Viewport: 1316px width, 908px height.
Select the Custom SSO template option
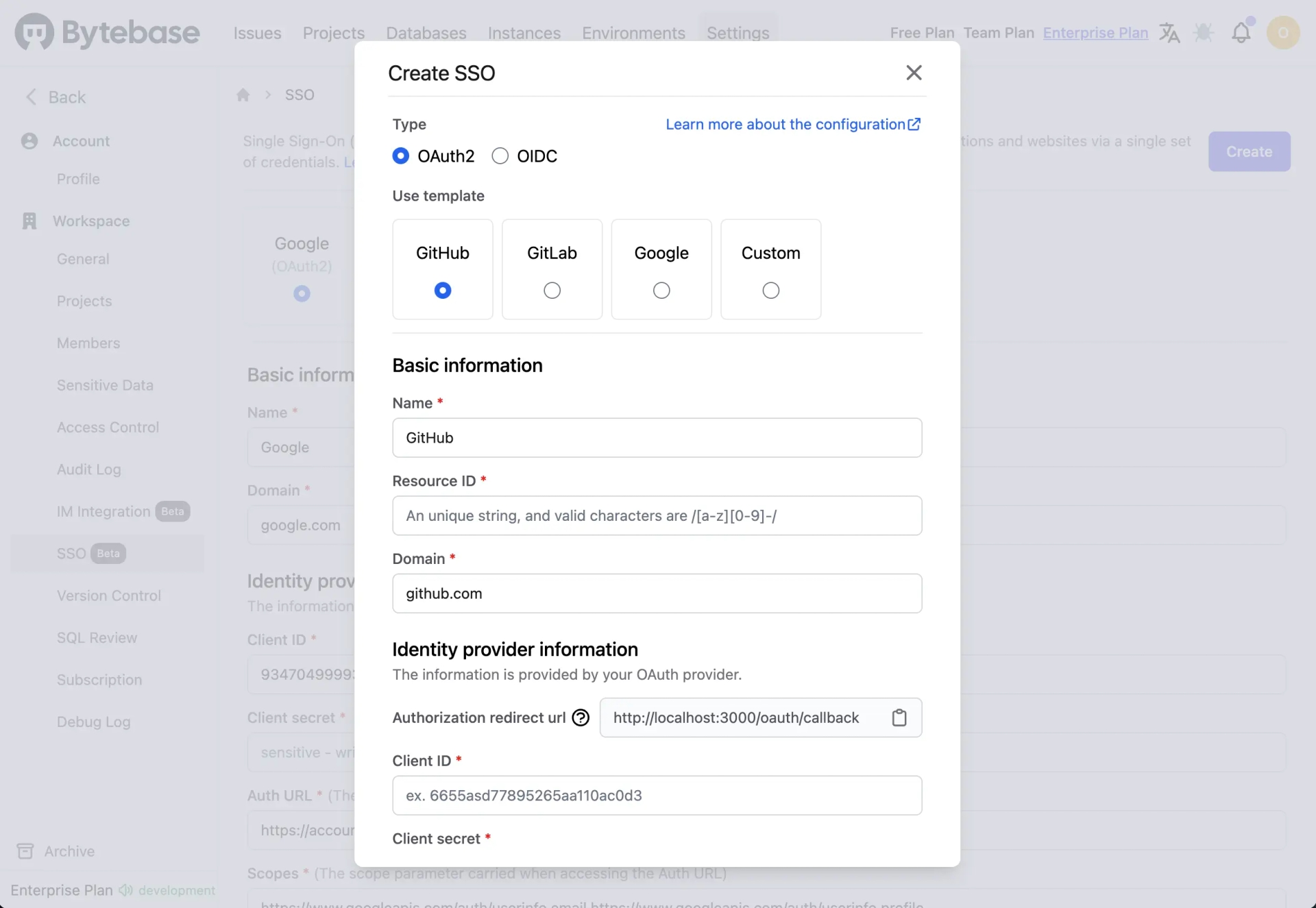[x=771, y=290]
